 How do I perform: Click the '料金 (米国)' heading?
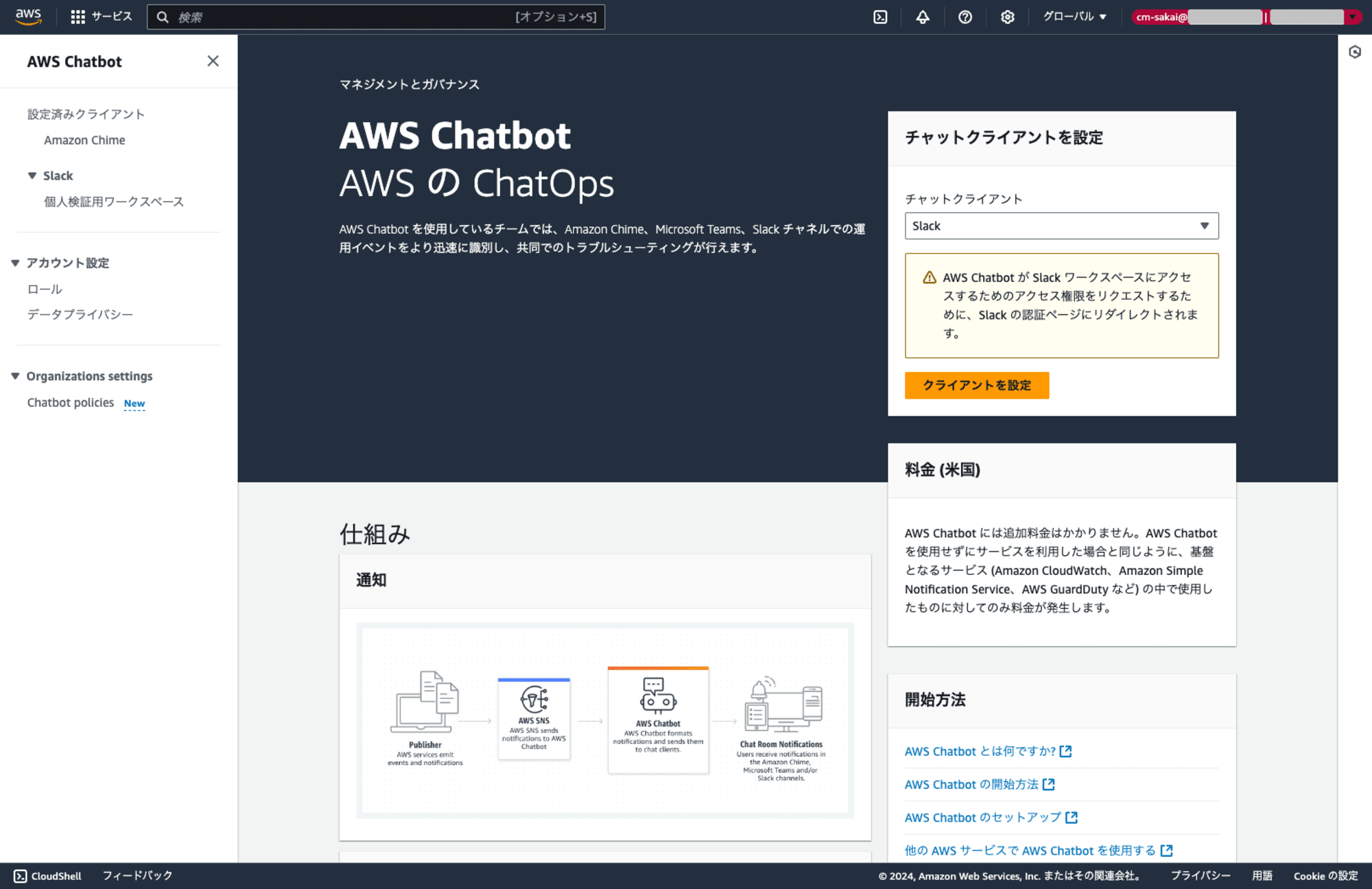point(943,470)
